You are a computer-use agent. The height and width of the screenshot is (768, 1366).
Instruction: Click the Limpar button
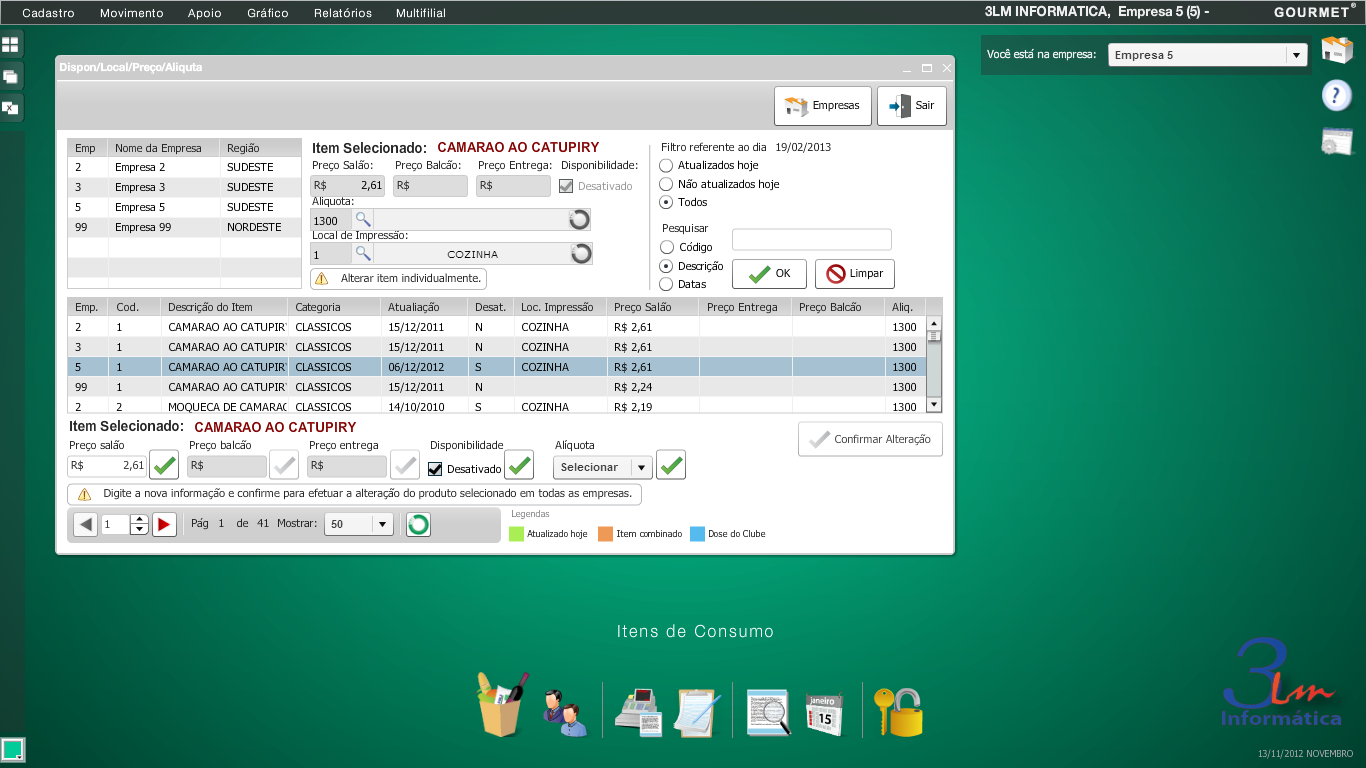click(x=855, y=274)
